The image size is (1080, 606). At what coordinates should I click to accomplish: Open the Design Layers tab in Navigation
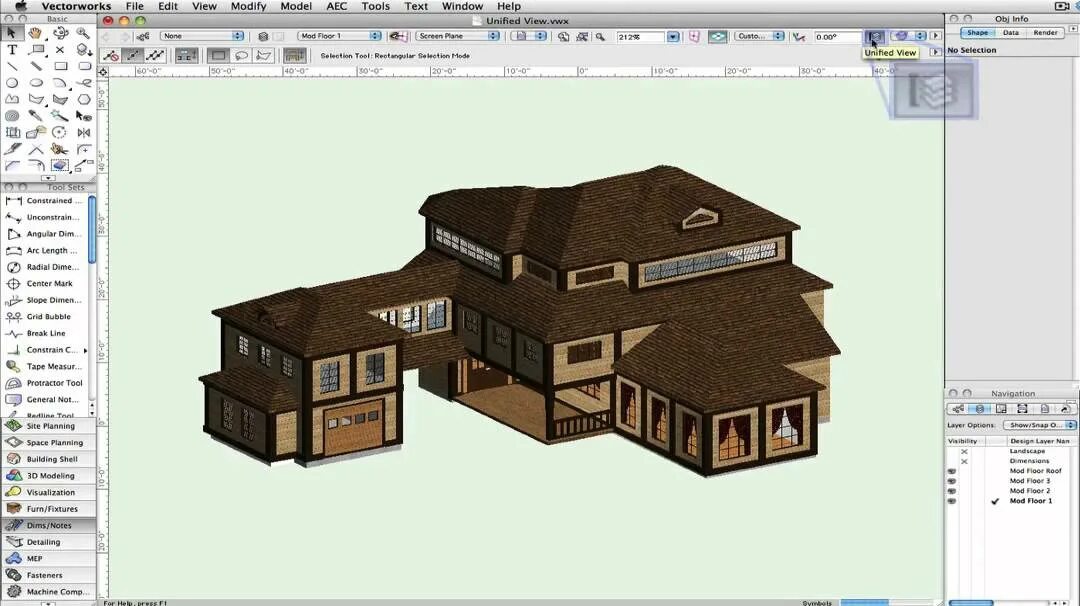(979, 408)
